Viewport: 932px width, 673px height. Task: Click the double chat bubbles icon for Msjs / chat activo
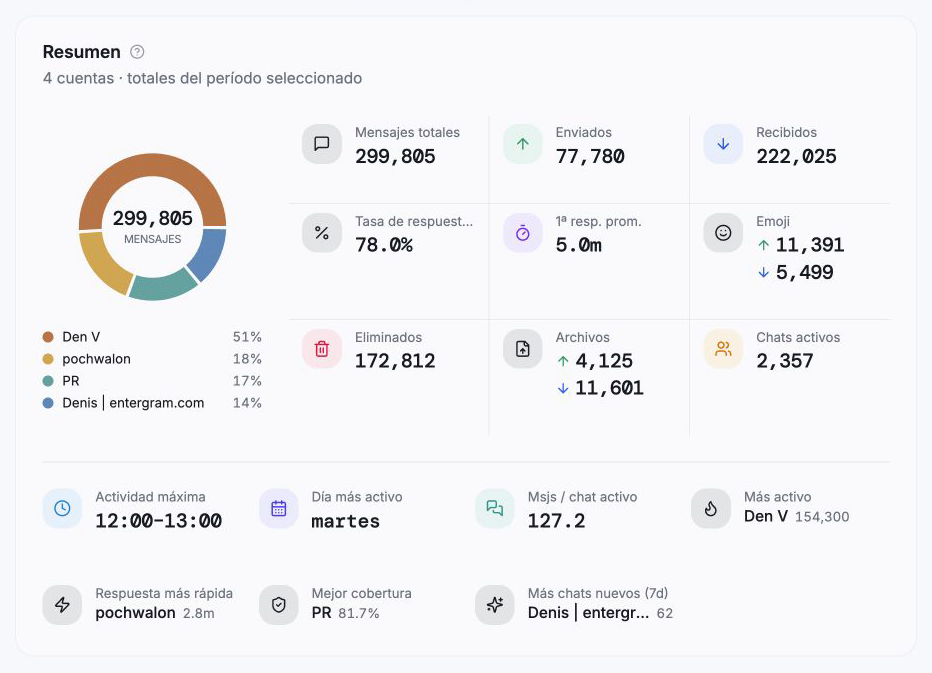[495, 508]
